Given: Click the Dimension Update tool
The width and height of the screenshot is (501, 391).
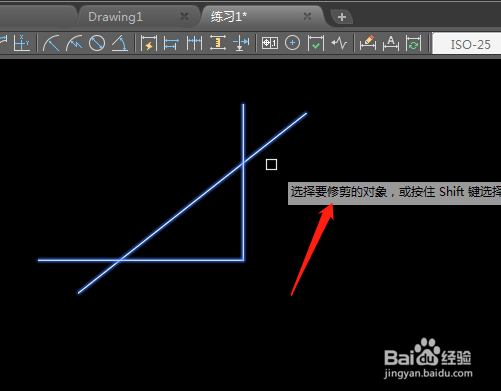Looking at the screenshot, I should (x=414, y=43).
